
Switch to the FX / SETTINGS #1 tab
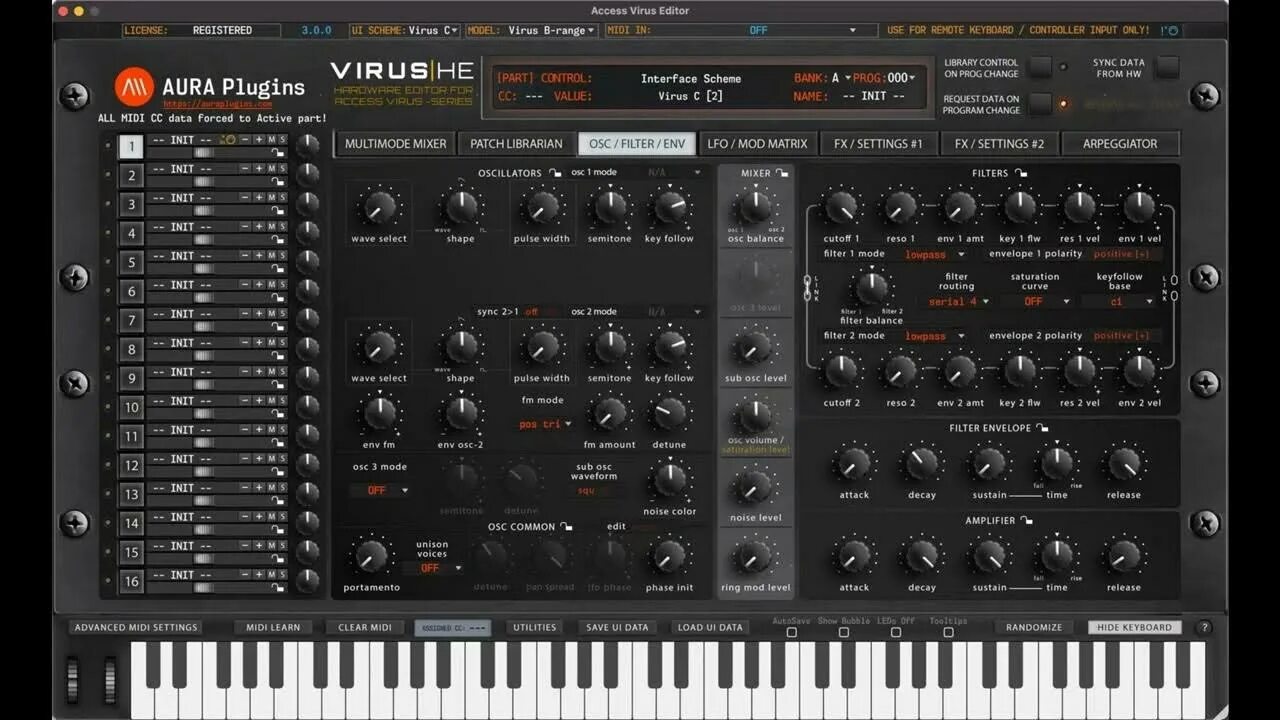point(878,143)
